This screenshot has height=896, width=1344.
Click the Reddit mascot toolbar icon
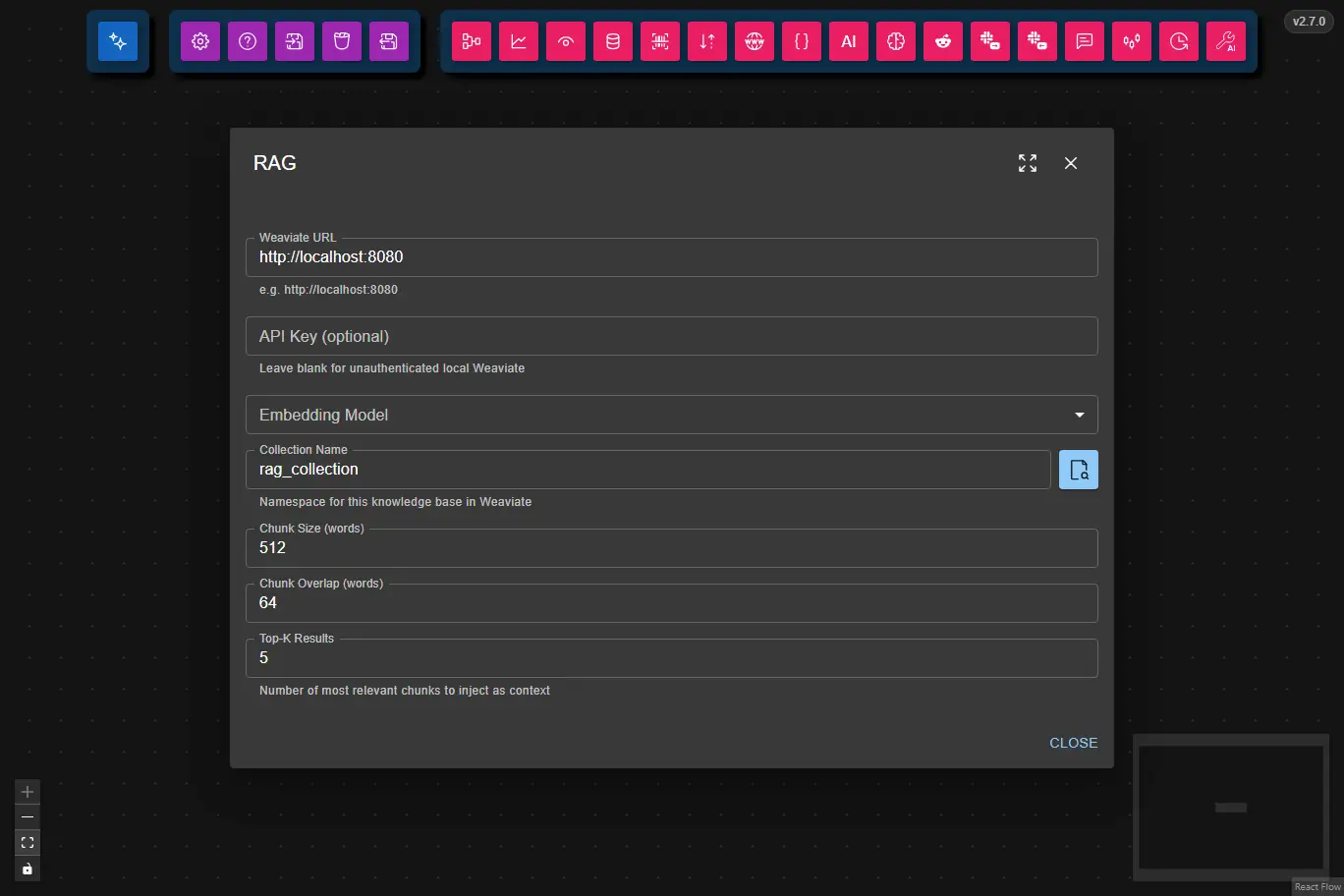[x=943, y=41]
